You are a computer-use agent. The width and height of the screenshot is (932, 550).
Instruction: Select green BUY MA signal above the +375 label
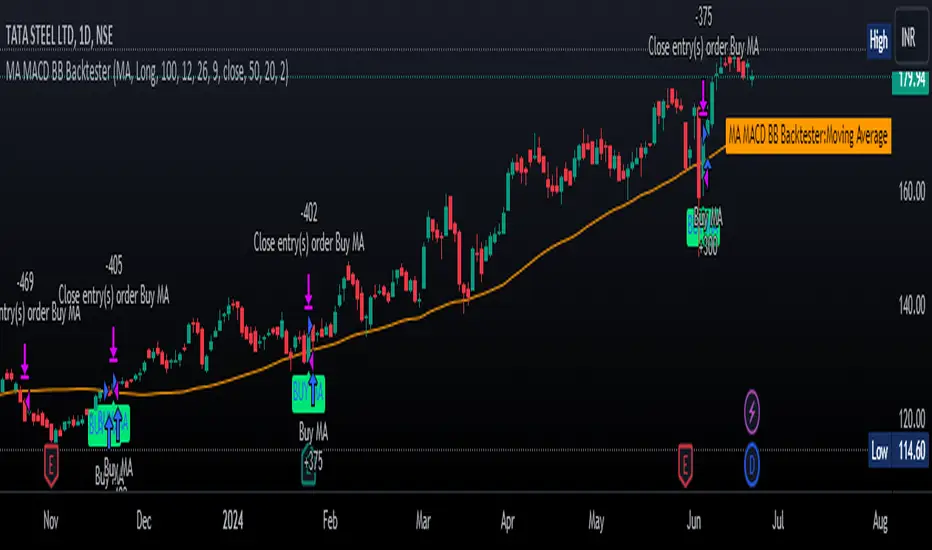coord(308,393)
